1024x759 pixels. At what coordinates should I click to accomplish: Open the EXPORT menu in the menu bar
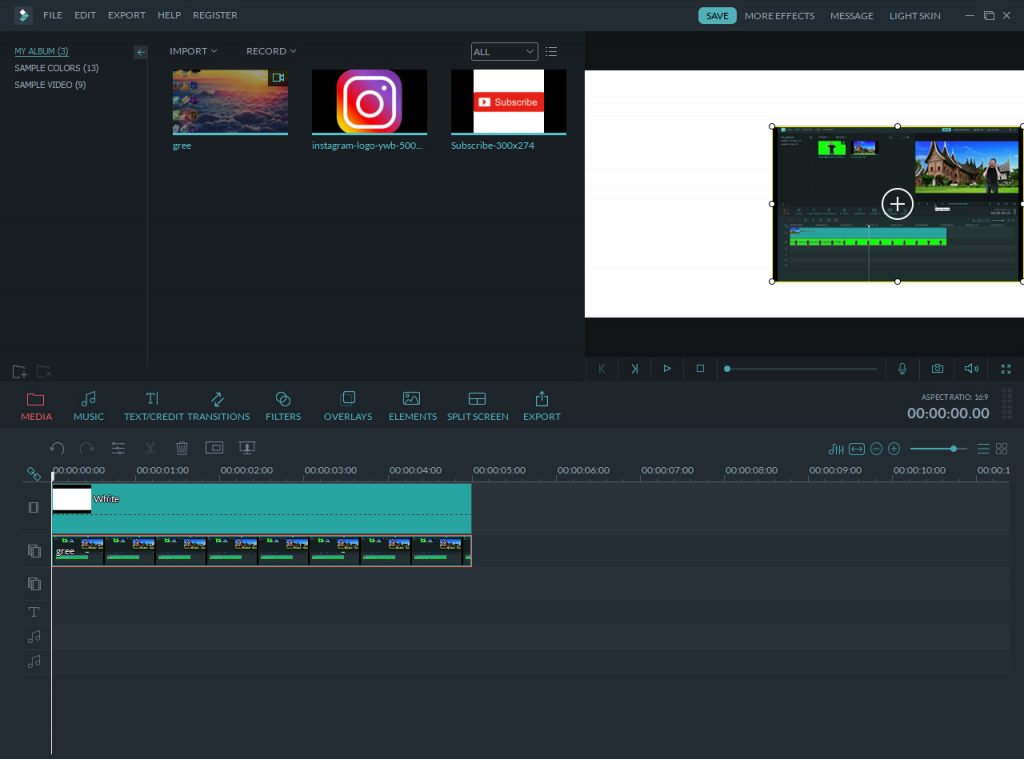tap(127, 15)
